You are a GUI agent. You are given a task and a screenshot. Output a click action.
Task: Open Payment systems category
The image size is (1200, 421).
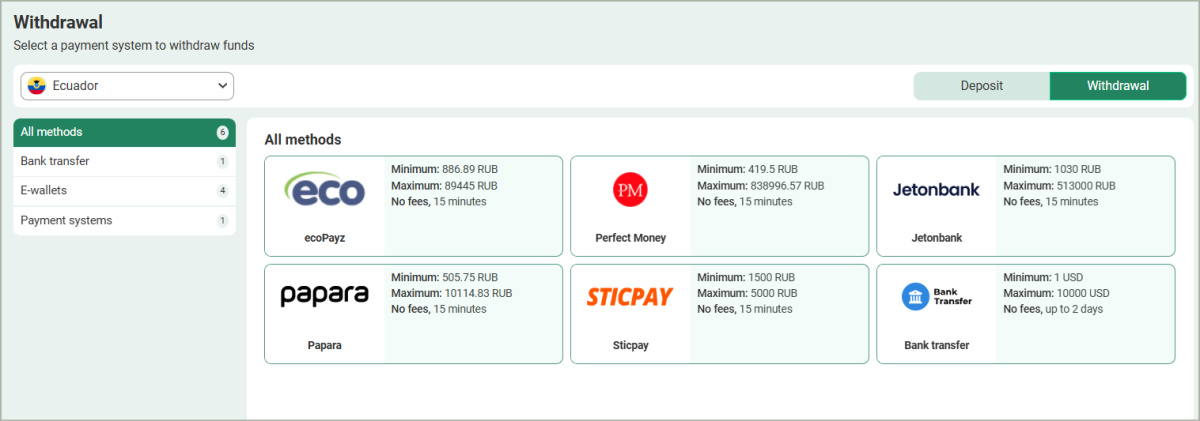point(66,220)
